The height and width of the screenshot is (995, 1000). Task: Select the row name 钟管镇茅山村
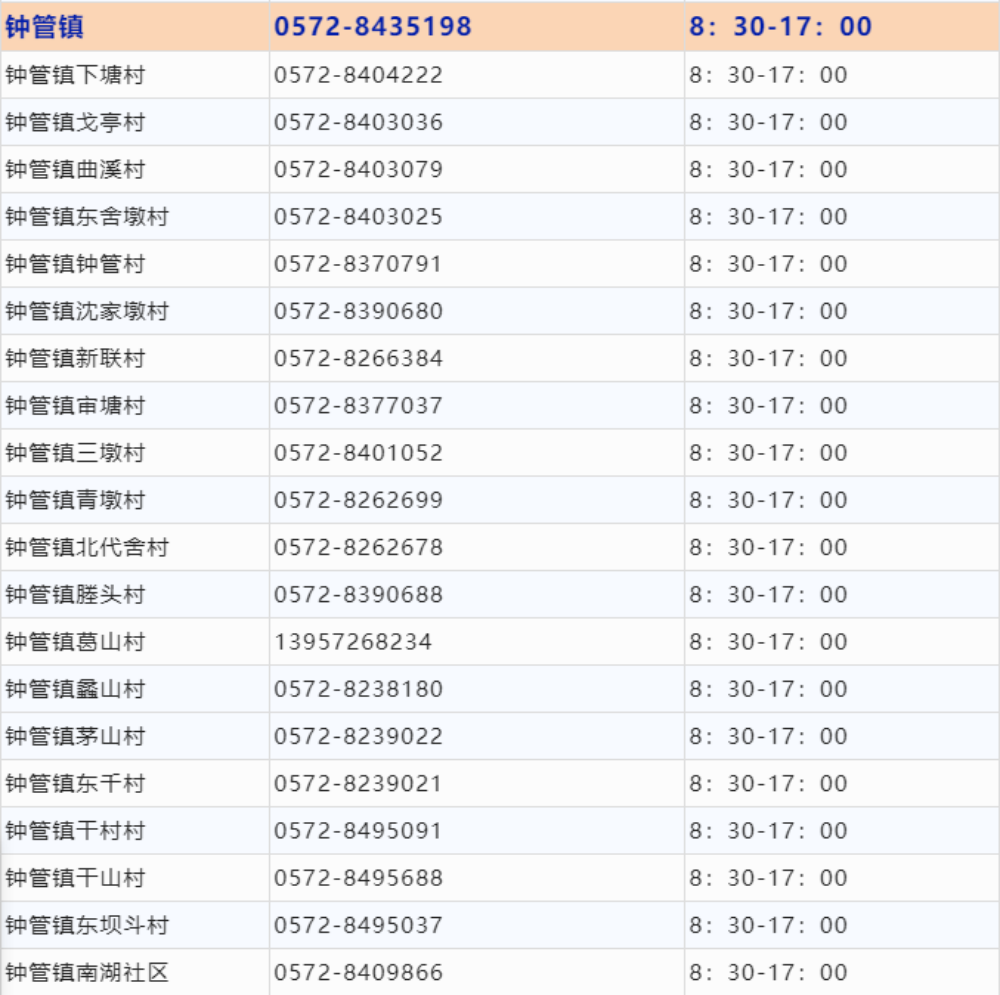[x=75, y=736]
